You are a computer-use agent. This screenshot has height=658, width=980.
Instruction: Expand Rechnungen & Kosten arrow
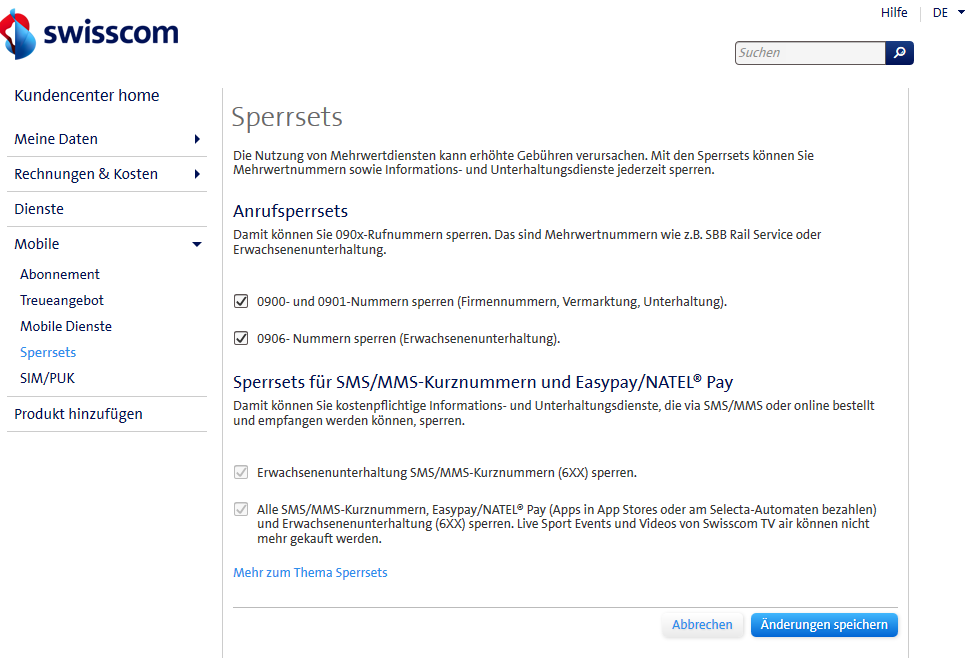coord(197,174)
